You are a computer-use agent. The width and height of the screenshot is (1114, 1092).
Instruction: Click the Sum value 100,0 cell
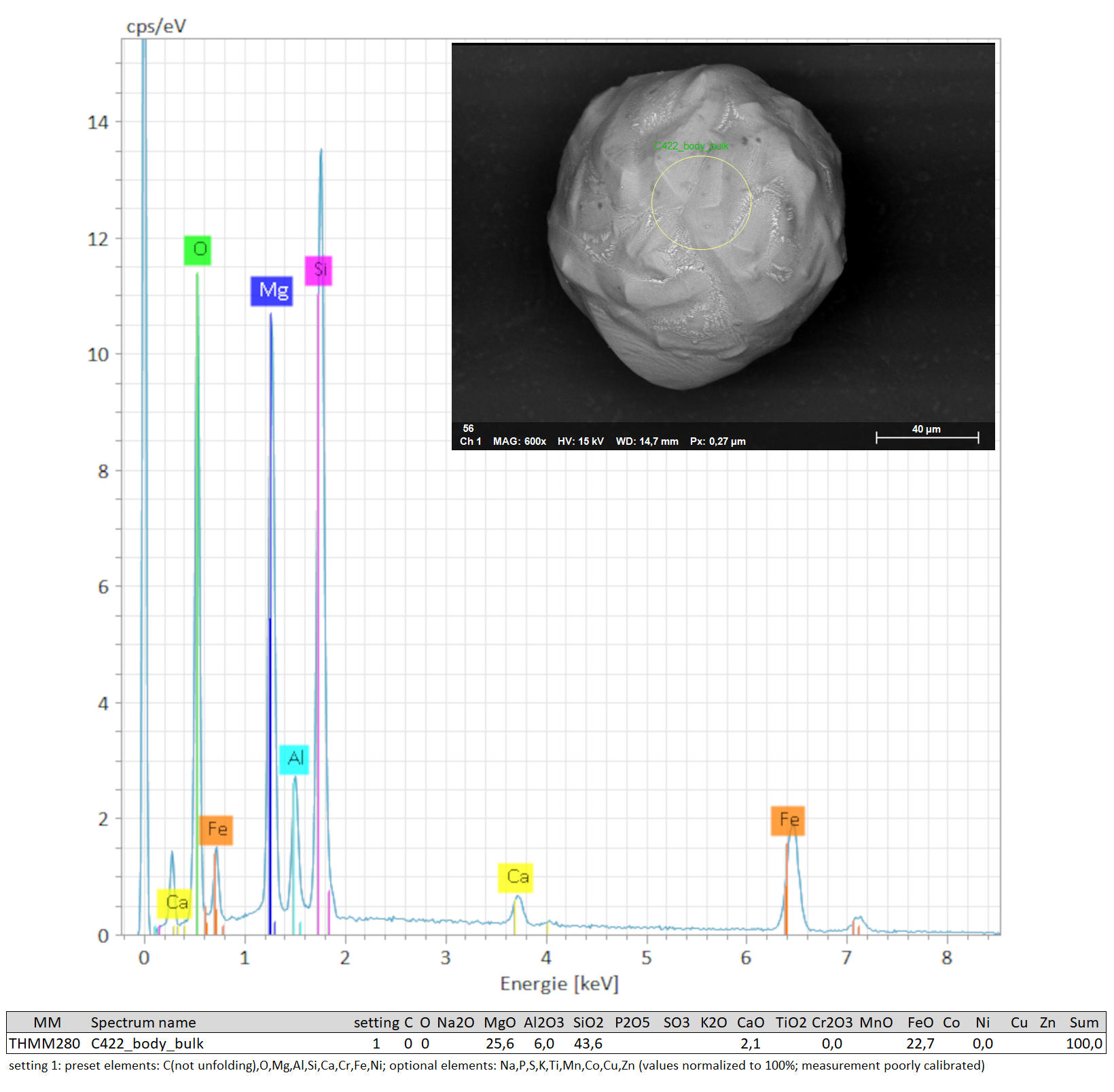[1083, 1043]
